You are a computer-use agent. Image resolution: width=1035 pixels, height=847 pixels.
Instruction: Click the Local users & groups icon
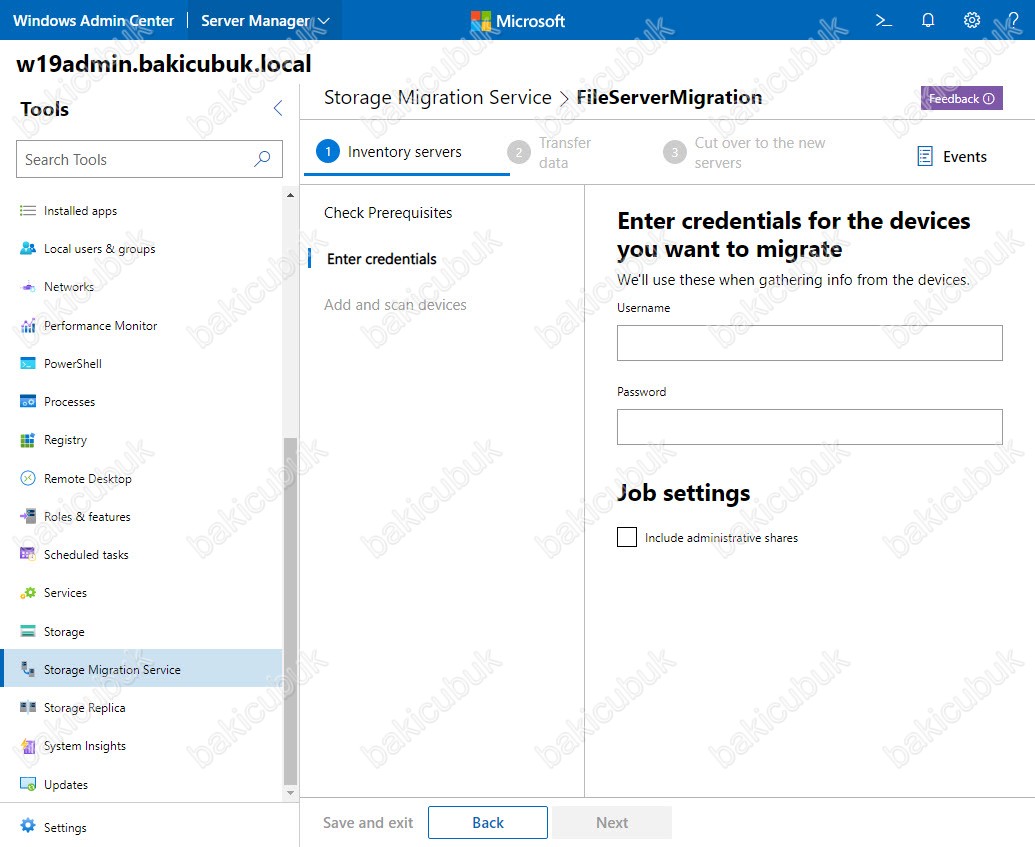pyautogui.click(x=28, y=249)
